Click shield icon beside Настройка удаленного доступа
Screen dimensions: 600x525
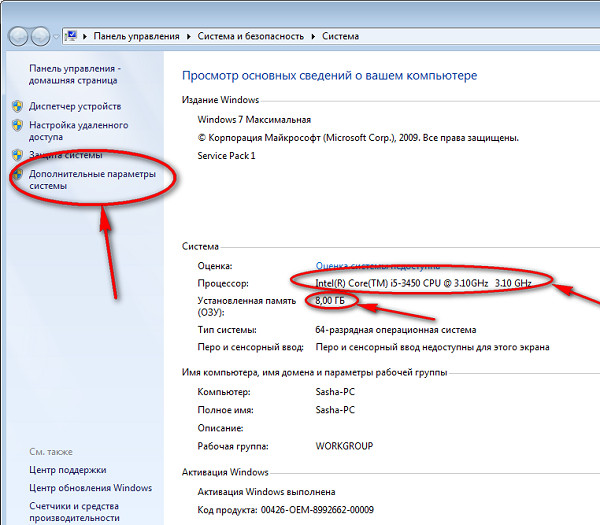click(17, 125)
